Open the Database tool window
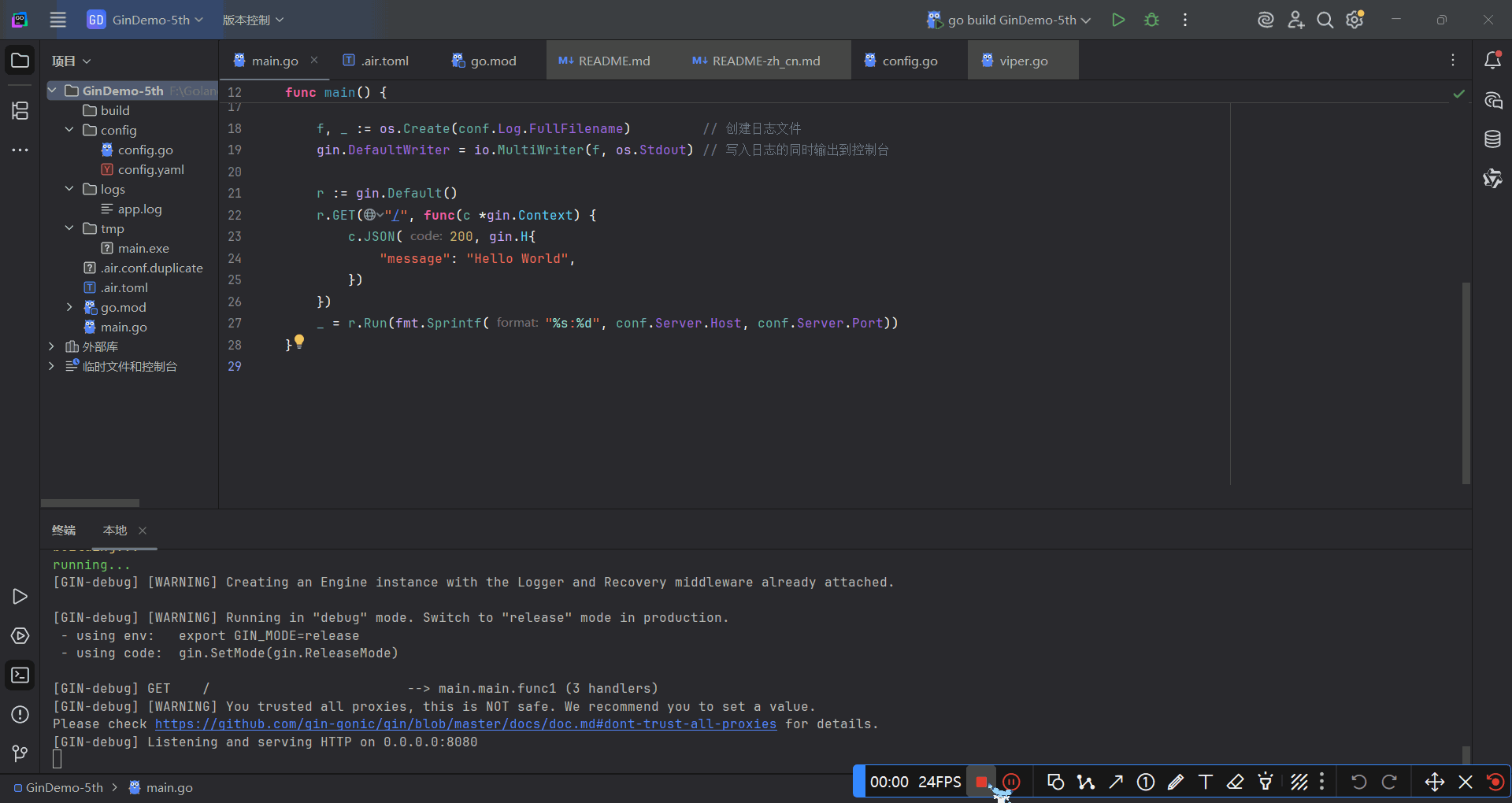The height and width of the screenshot is (803, 1512). coord(1492,139)
